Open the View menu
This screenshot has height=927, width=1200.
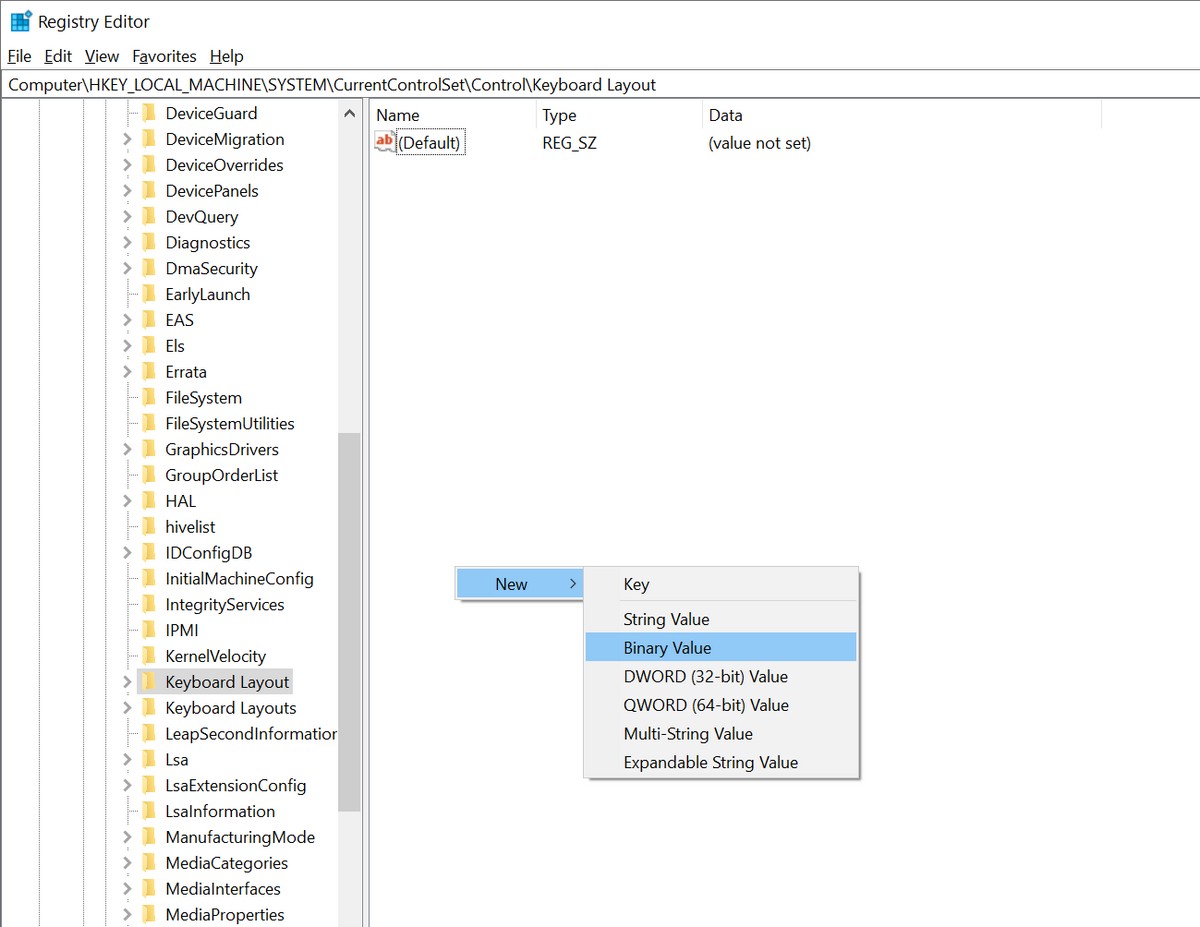point(102,56)
